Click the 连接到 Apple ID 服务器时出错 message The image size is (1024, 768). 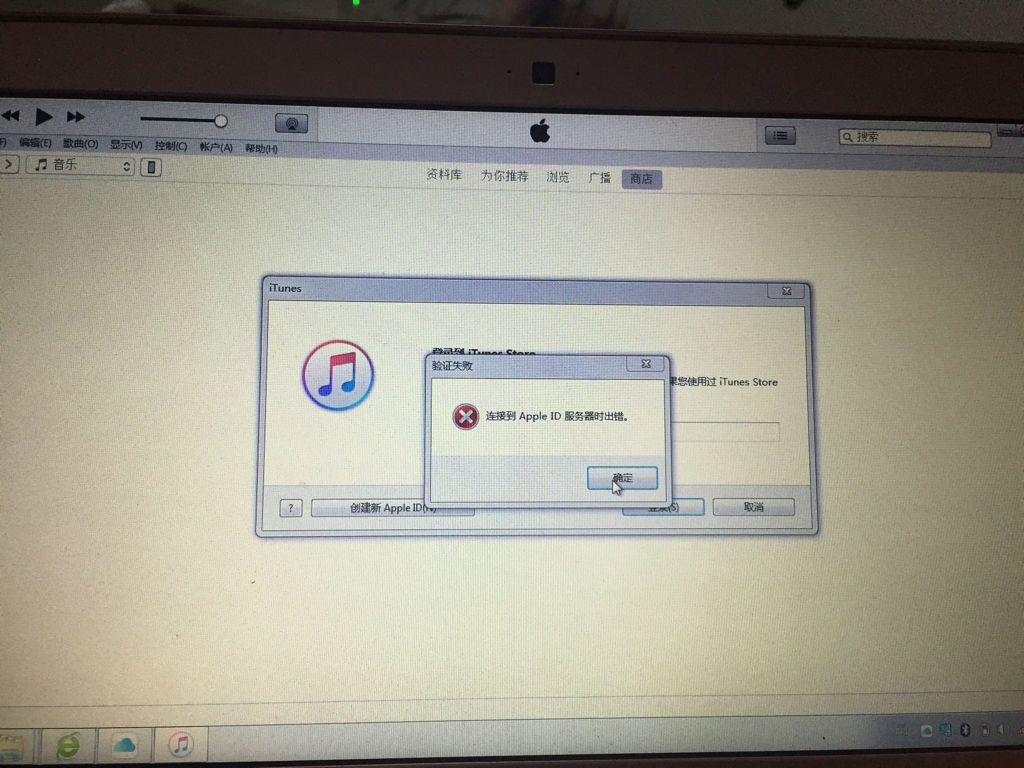coord(556,416)
